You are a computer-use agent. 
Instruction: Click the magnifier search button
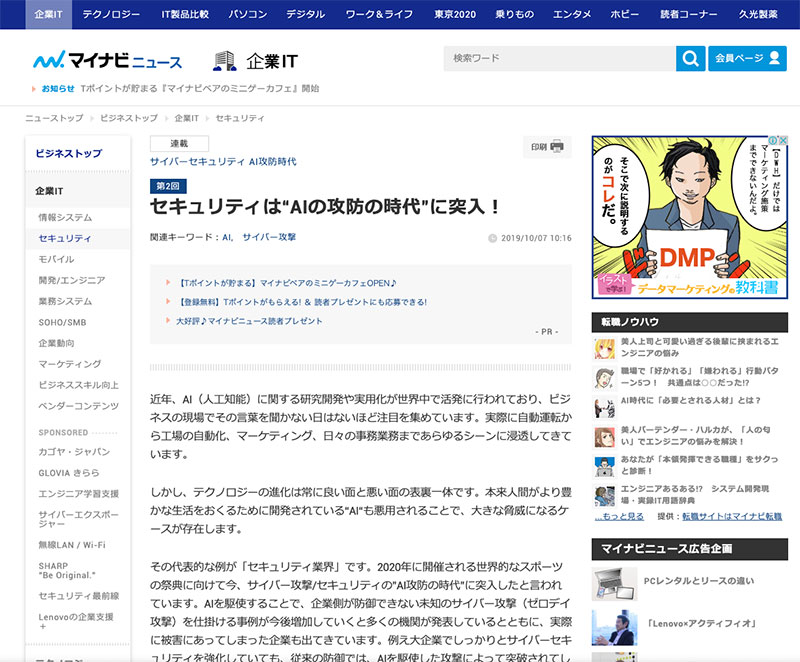pyautogui.click(x=690, y=59)
